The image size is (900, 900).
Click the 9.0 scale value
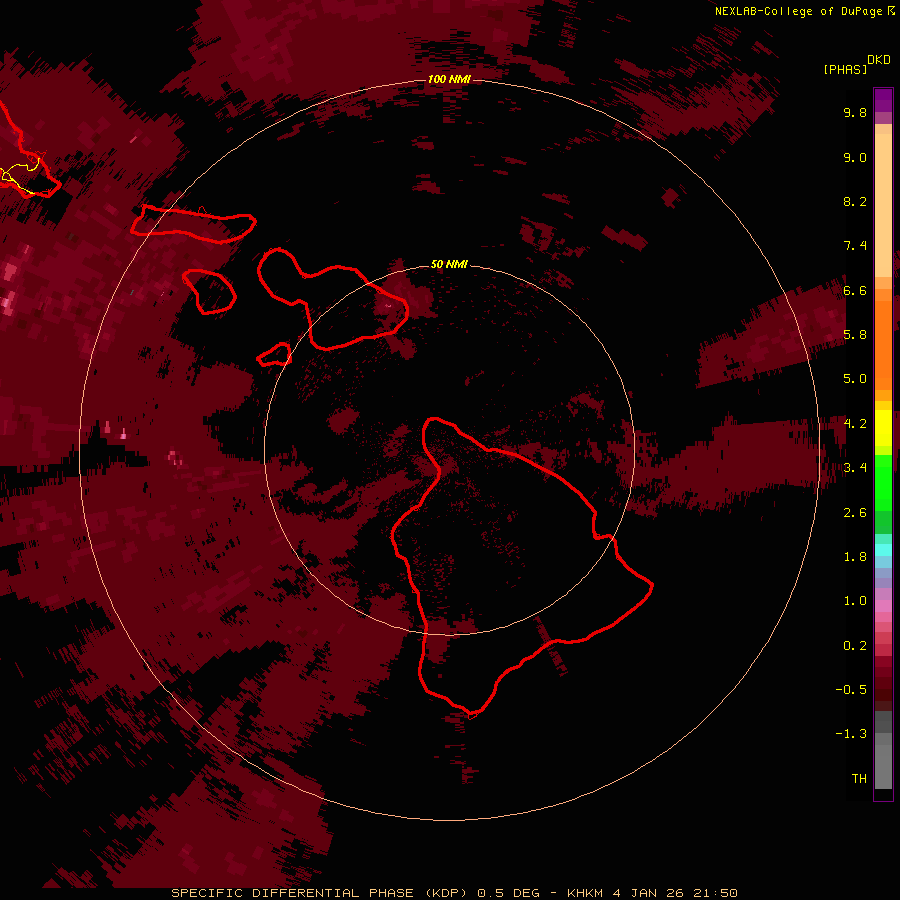click(x=855, y=157)
